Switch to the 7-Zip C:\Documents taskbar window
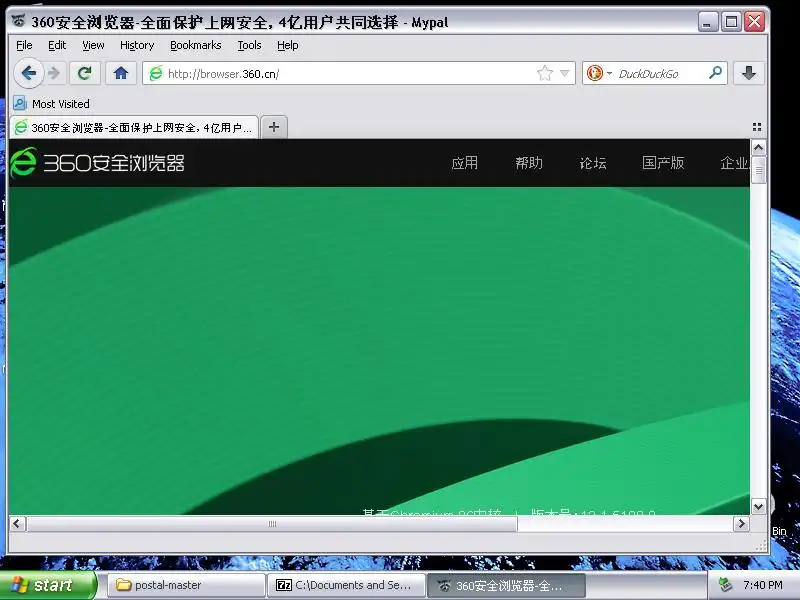 (x=346, y=585)
